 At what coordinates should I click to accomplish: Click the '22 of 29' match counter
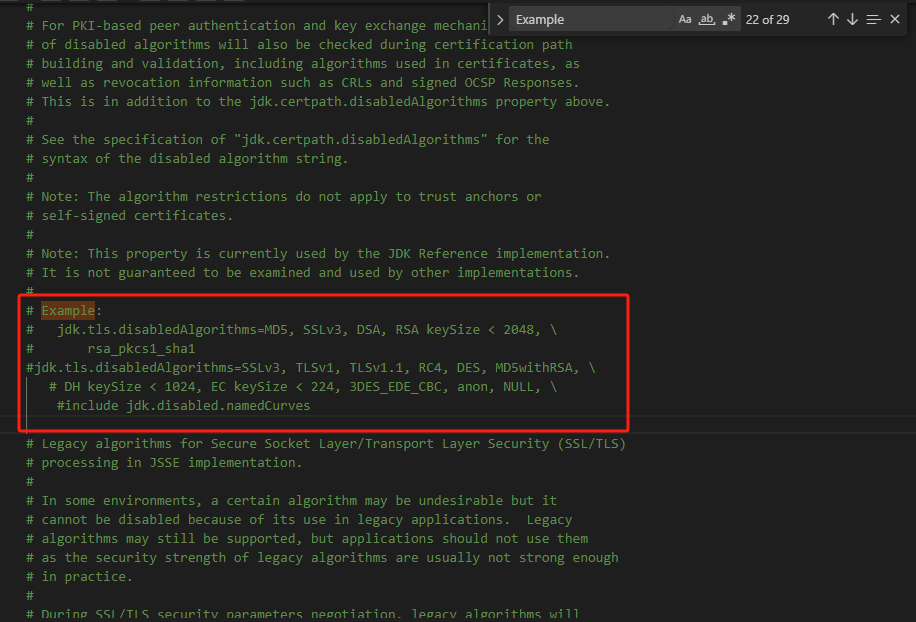point(768,19)
